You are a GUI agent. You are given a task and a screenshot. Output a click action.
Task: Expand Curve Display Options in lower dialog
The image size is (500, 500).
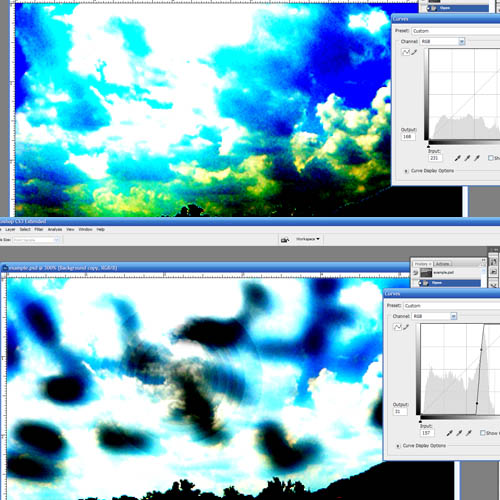398,446
